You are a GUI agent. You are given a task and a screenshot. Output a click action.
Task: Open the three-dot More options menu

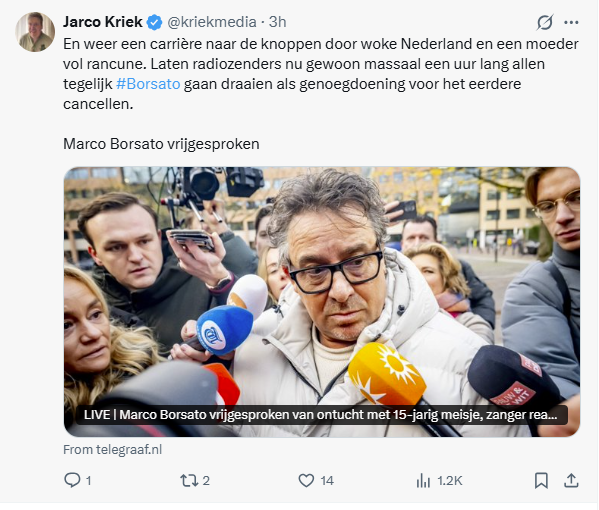click(571, 23)
